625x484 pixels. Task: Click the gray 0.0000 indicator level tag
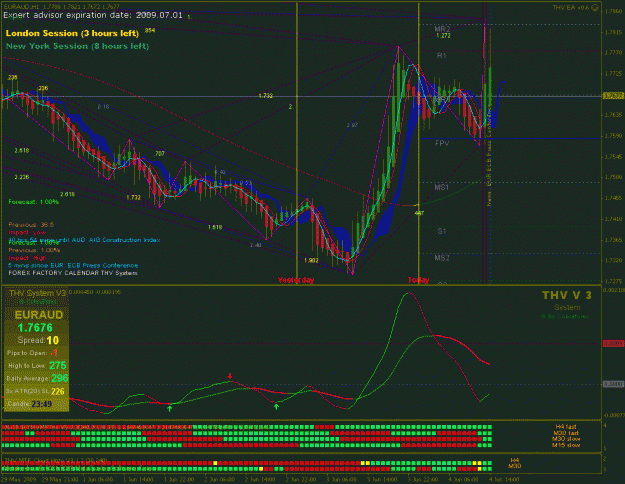(x=613, y=384)
